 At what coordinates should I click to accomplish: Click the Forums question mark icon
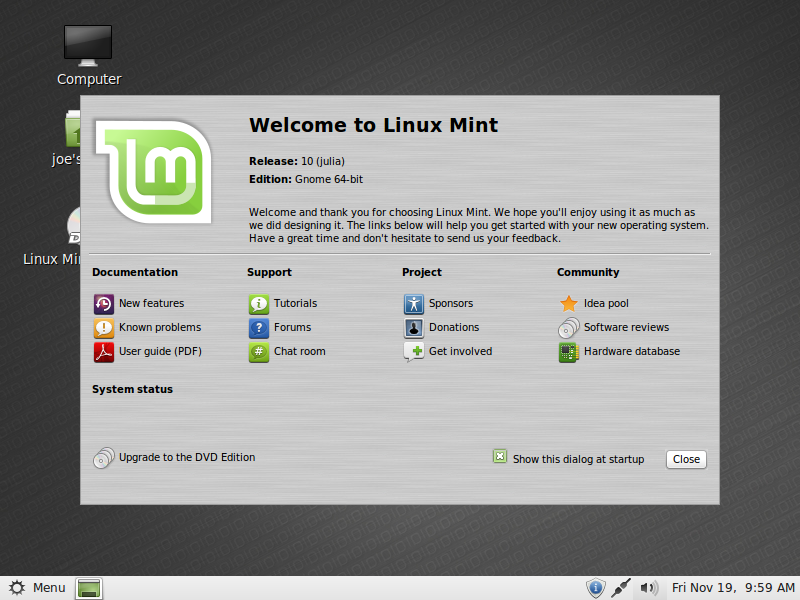(258, 328)
